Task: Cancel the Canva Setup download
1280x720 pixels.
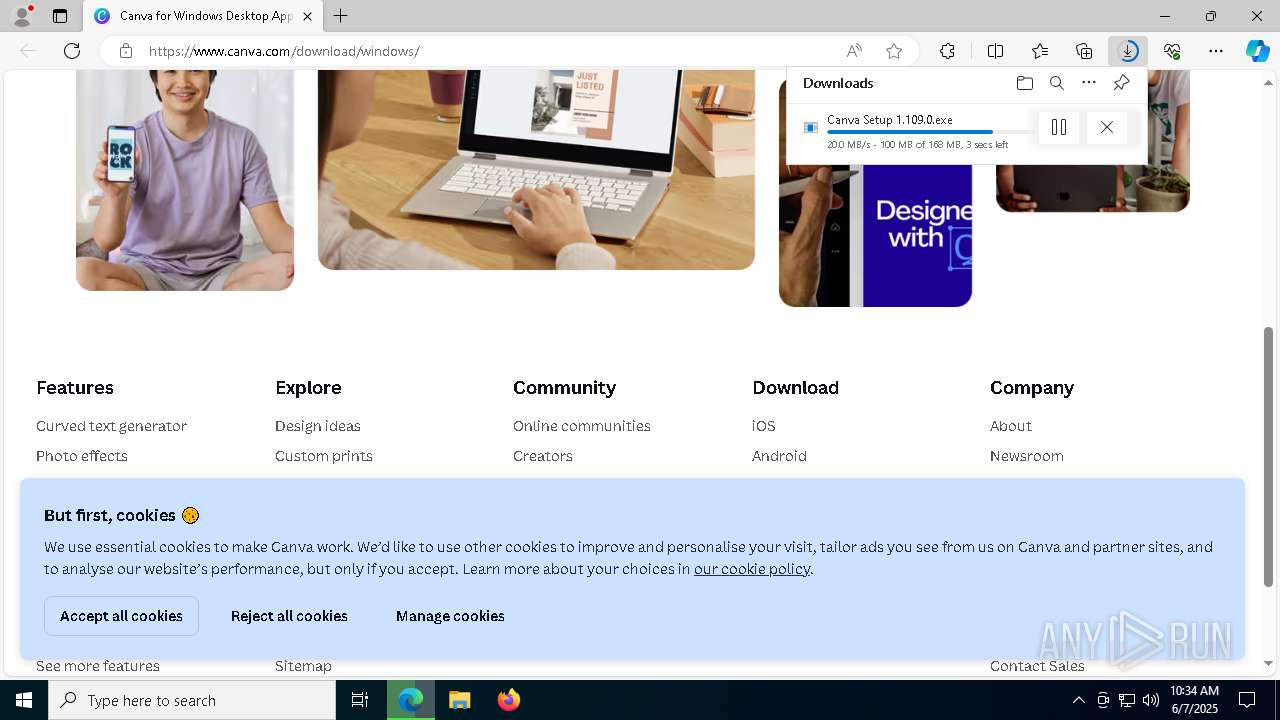Action: pos(1106,127)
